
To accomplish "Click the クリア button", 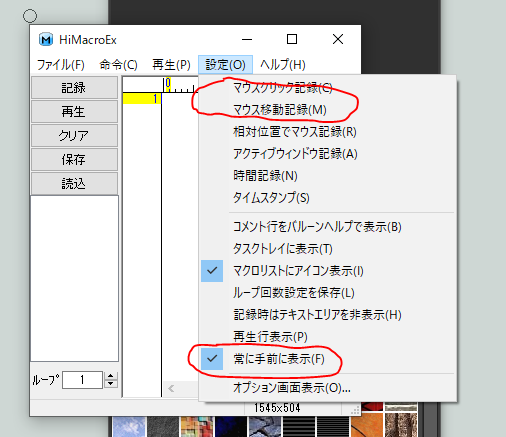I will pyautogui.click(x=74, y=136).
